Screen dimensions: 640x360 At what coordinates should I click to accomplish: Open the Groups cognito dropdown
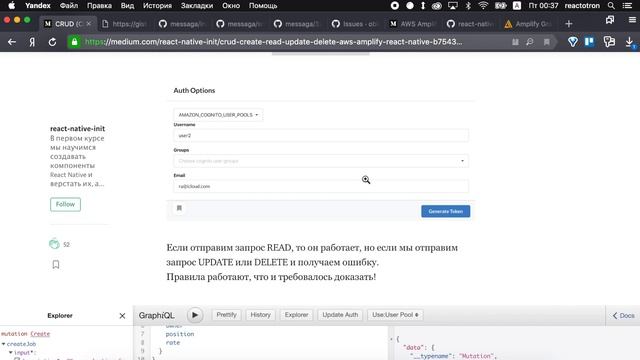321,161
